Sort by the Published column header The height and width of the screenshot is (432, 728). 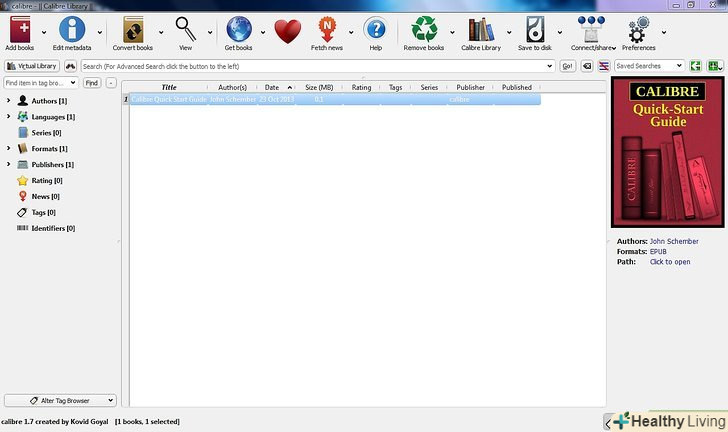516,87
